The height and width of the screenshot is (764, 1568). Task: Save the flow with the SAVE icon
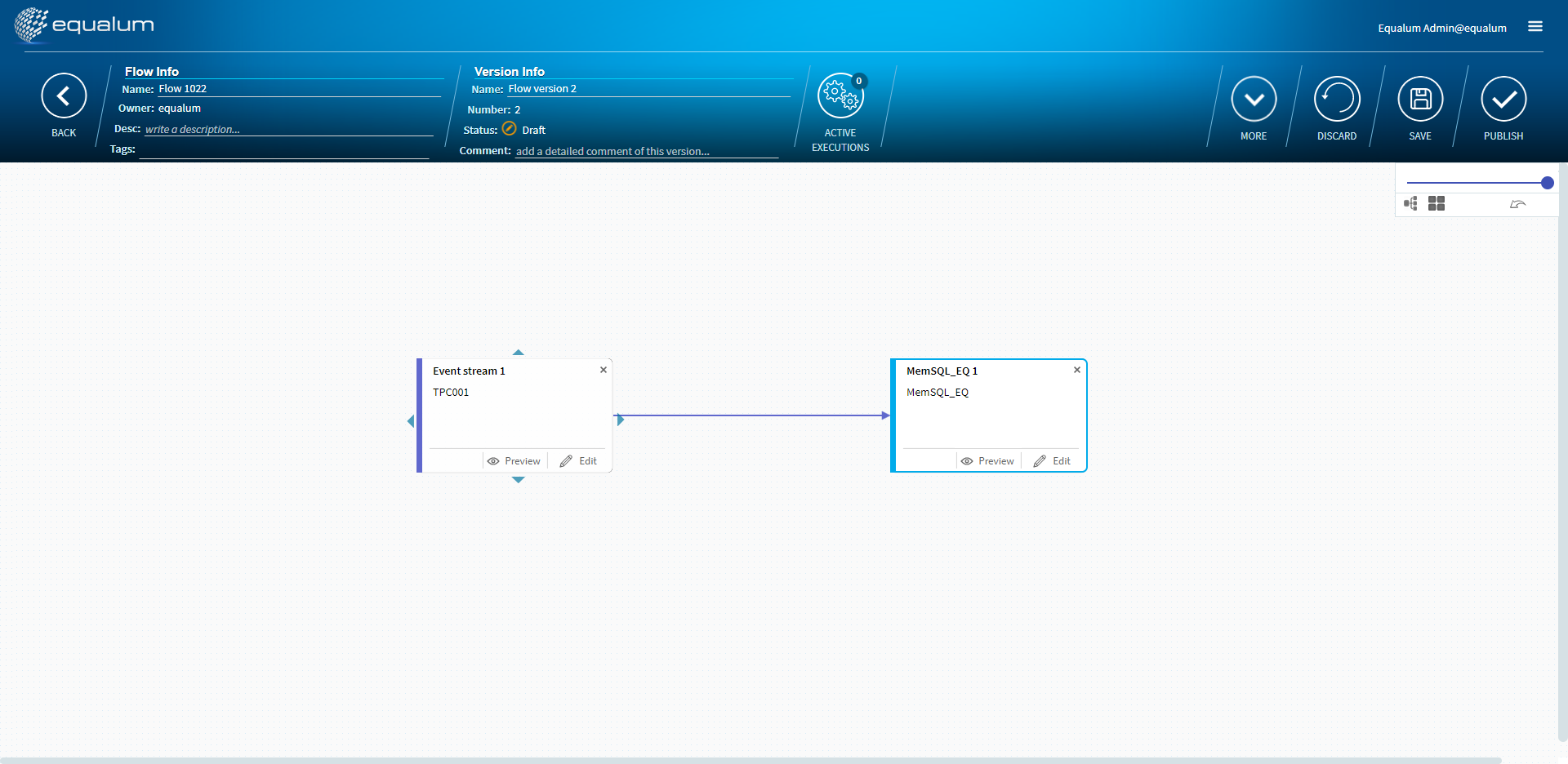pyautogui.click(x=1420, y=99)
